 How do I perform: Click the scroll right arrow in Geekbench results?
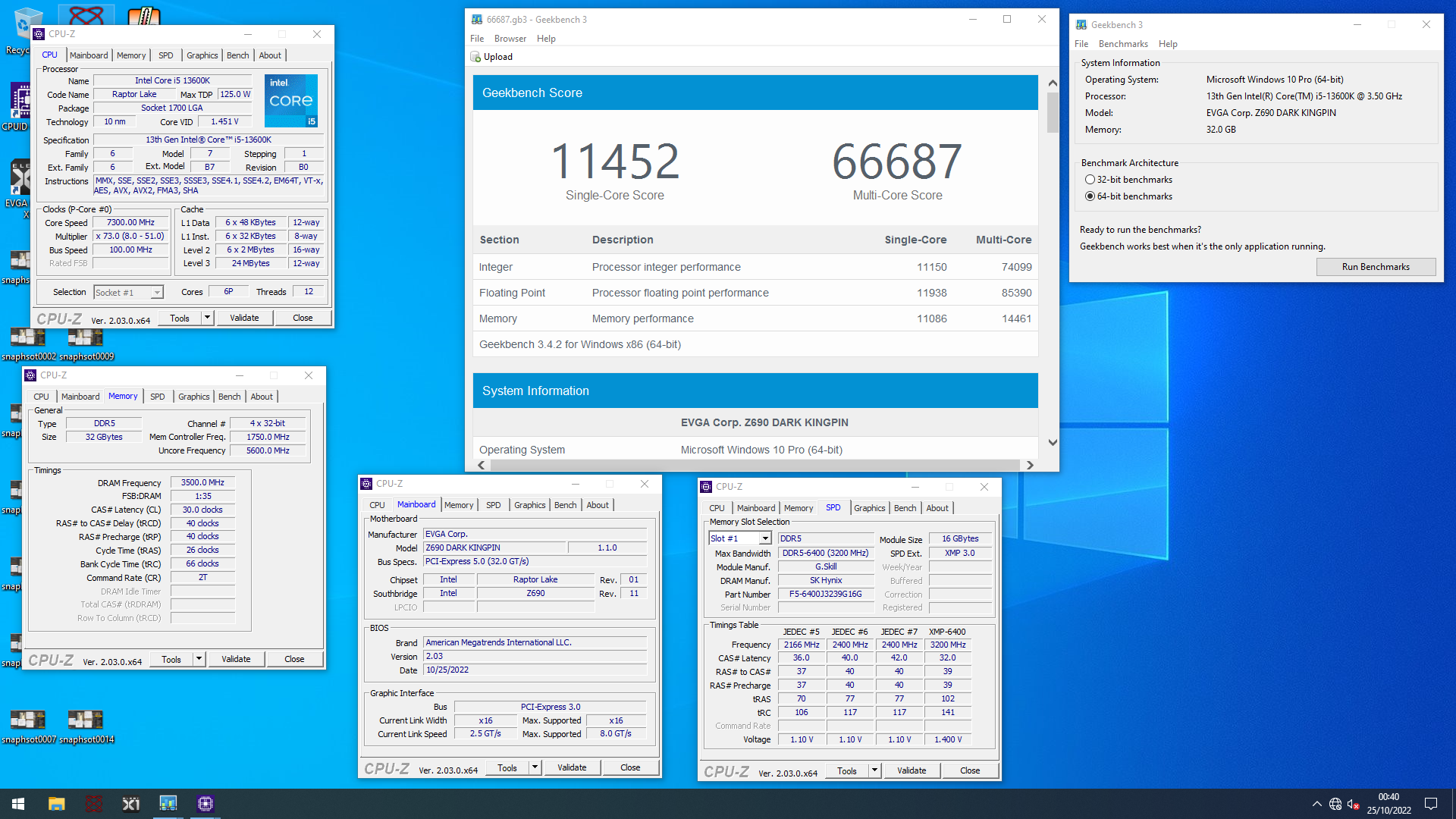(1030, 466)
